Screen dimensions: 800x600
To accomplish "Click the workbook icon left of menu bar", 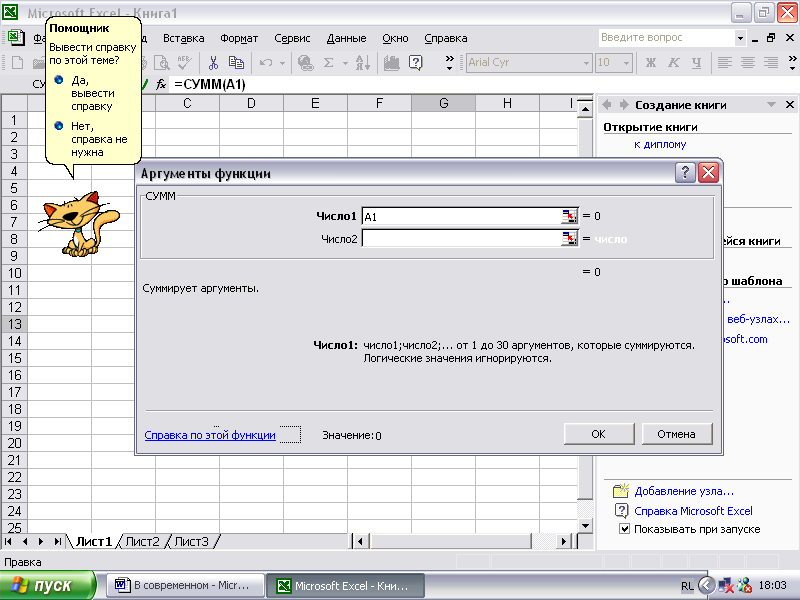I will tap(14, 38).
